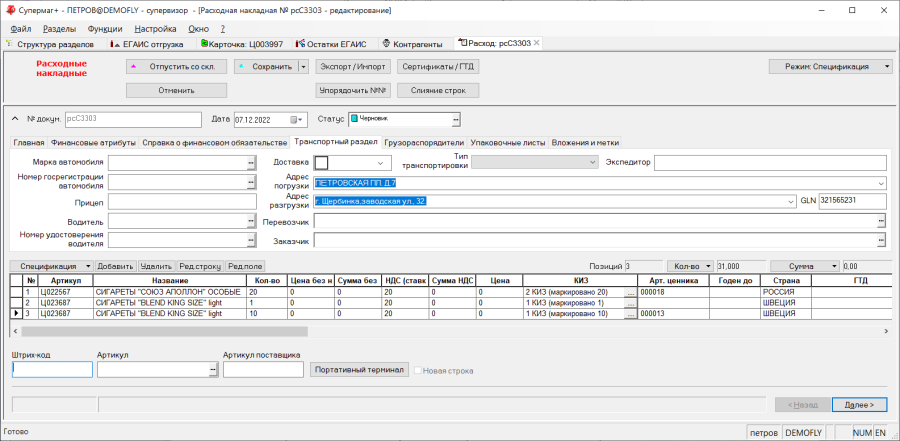Open Статус Черновик selector button
Viewport: 900px width, 441px height.
click(456, 119)
